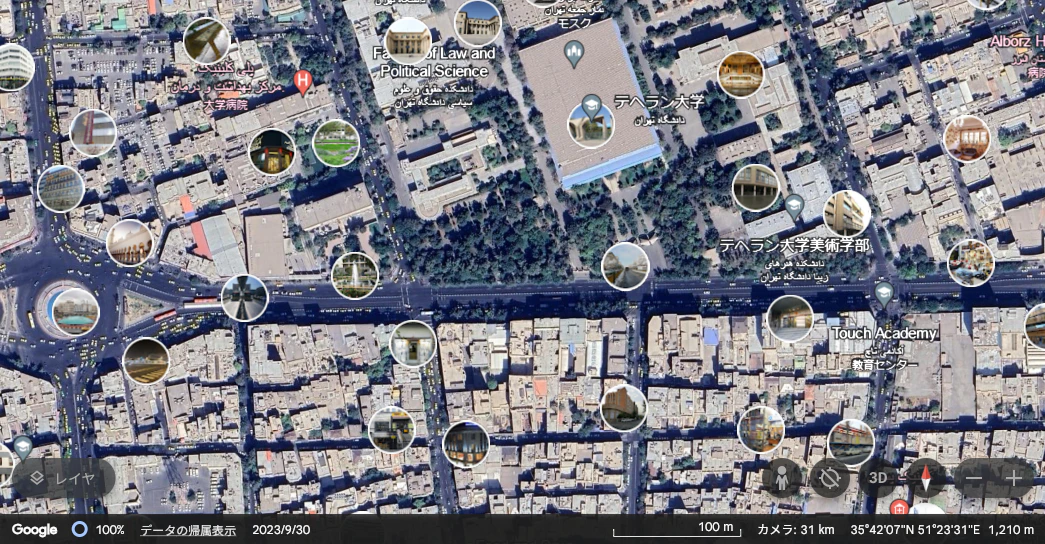This screenshot has width=1045, height=544.
Task: Open Street View with the pegman icon
Action: [x=783, y=478]
